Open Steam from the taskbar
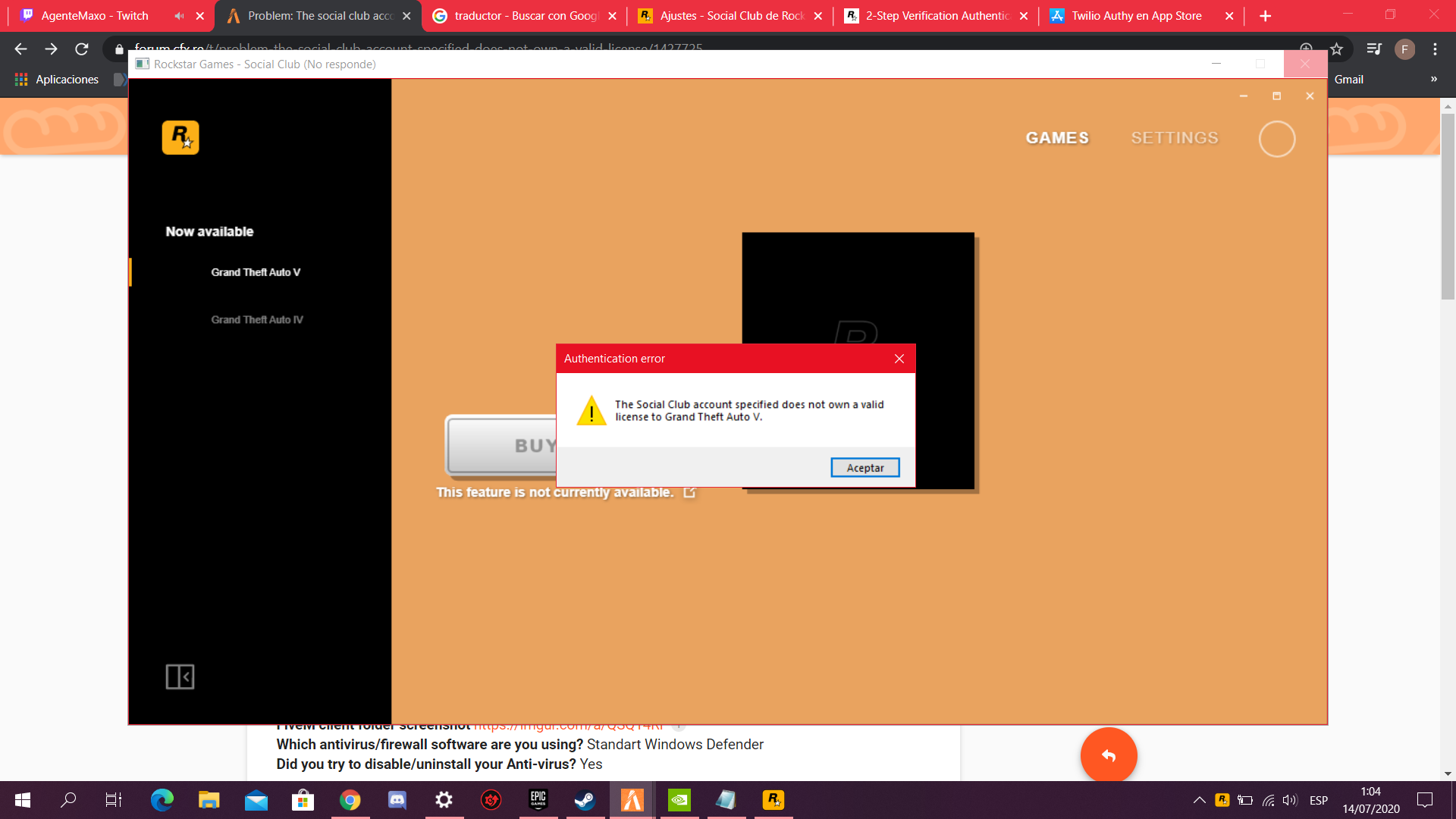Screen dimensions: 1456x819 [x=585, y=800]
